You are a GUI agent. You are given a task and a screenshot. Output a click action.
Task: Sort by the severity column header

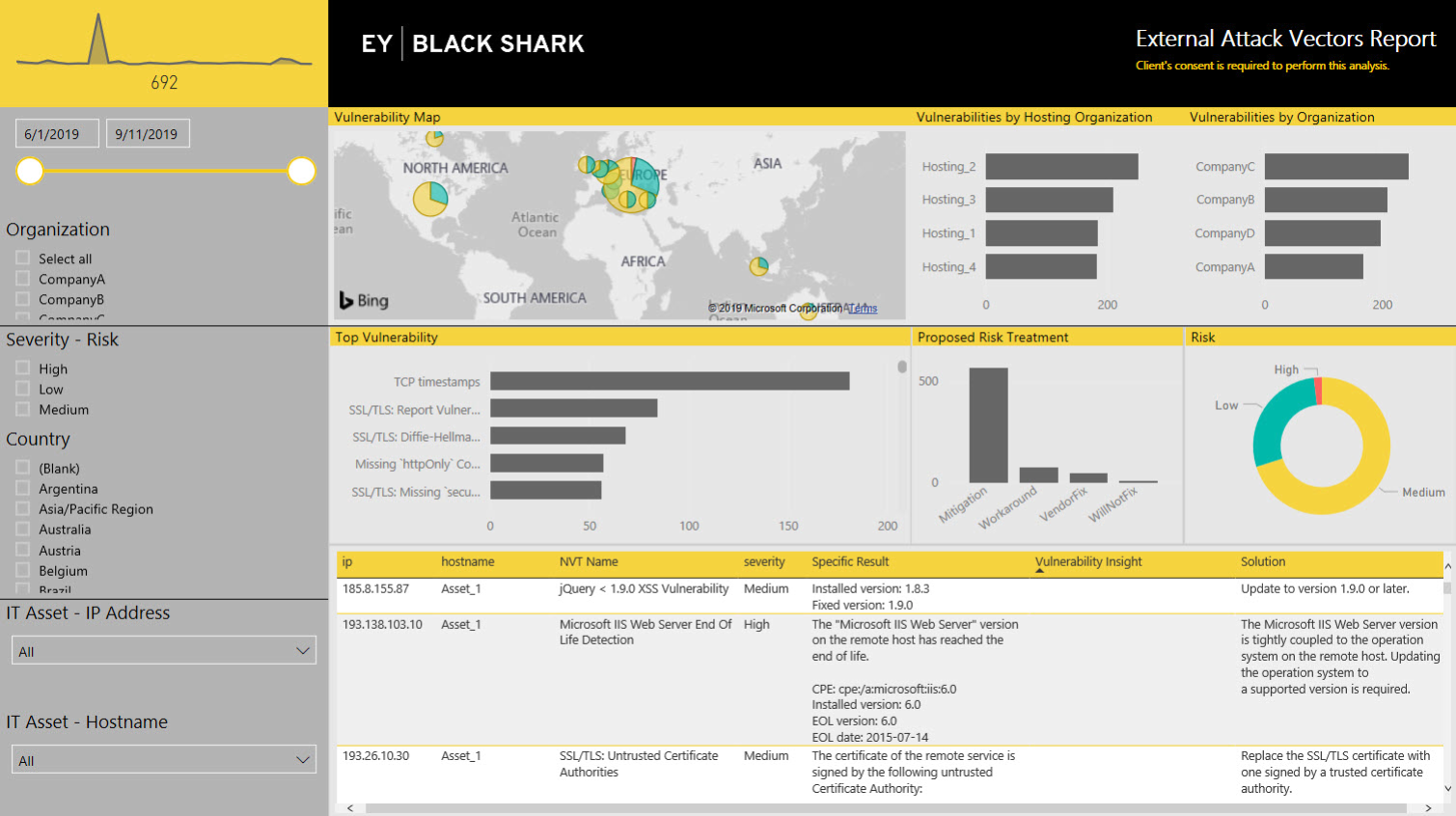(x=763, y=561)
